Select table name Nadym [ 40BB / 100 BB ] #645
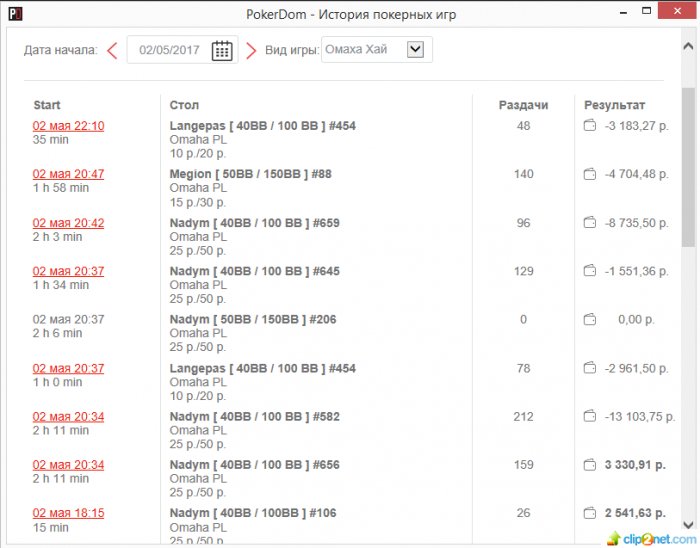Image resolution: width=700 pixels, height=548 pixels. [254, 271]
